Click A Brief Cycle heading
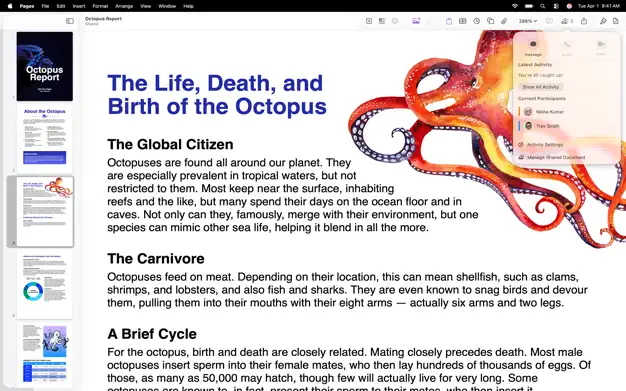Viewport: 626px width, 391px height. click(x=152, y=334)
